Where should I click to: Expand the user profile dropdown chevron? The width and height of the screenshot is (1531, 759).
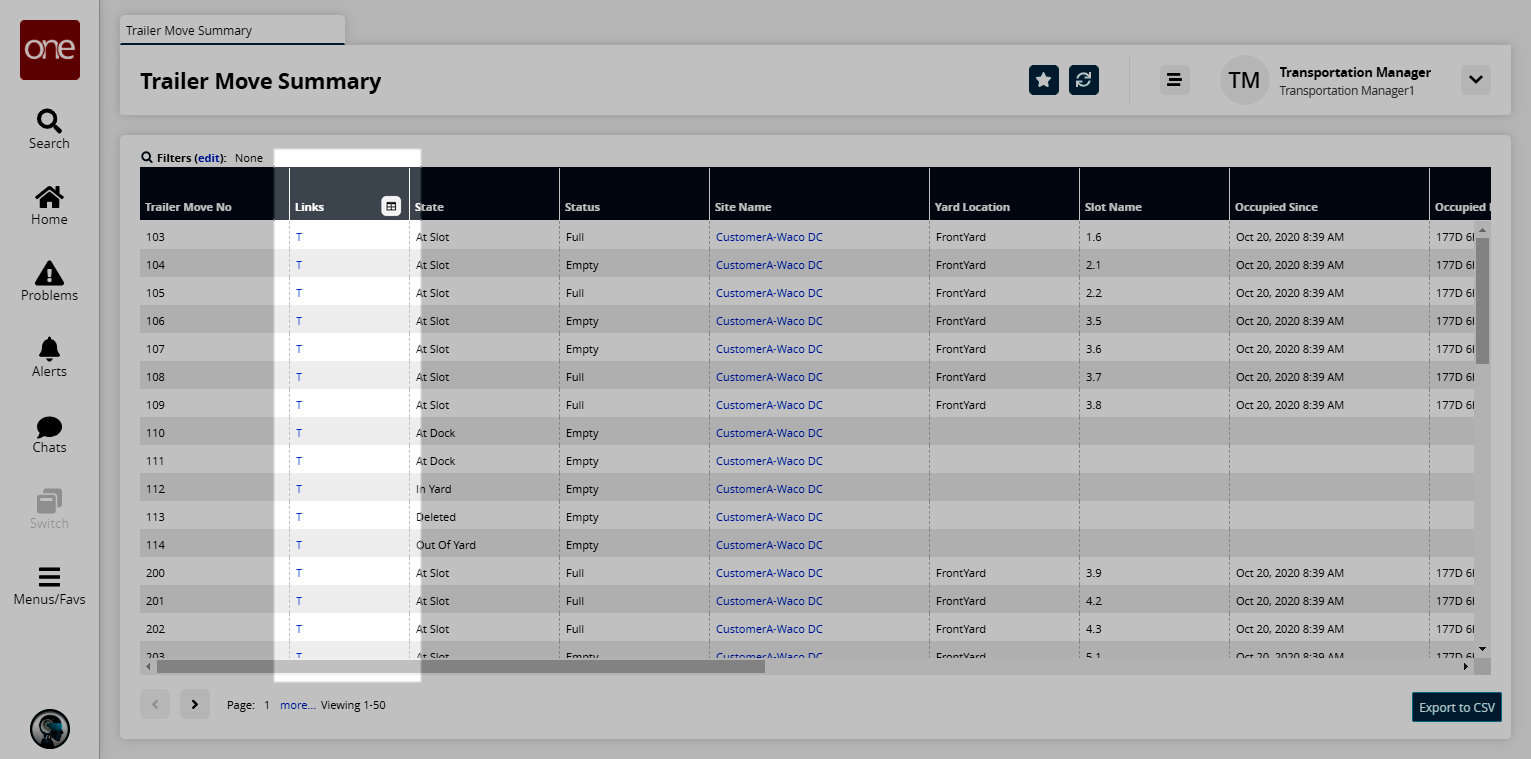point(1476,80)
